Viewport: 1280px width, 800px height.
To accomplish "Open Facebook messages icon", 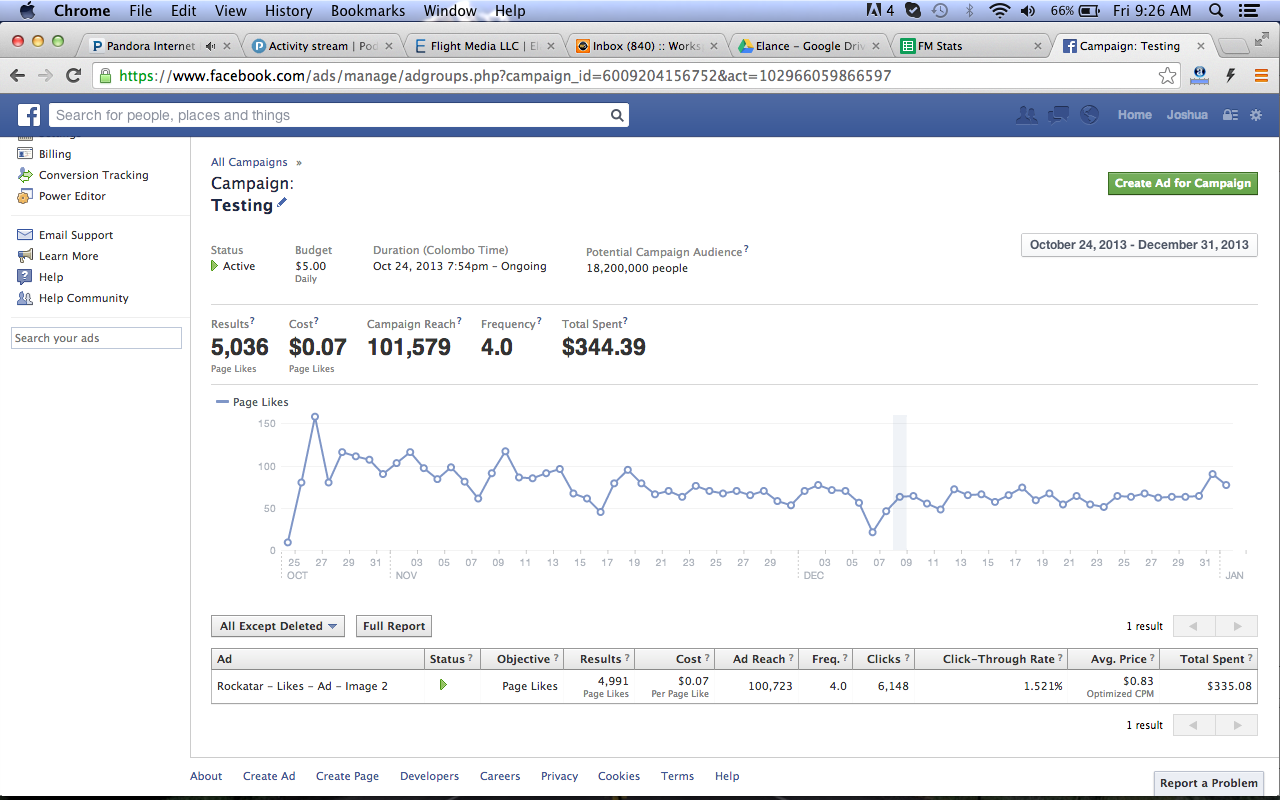I will pos(1058,115).
